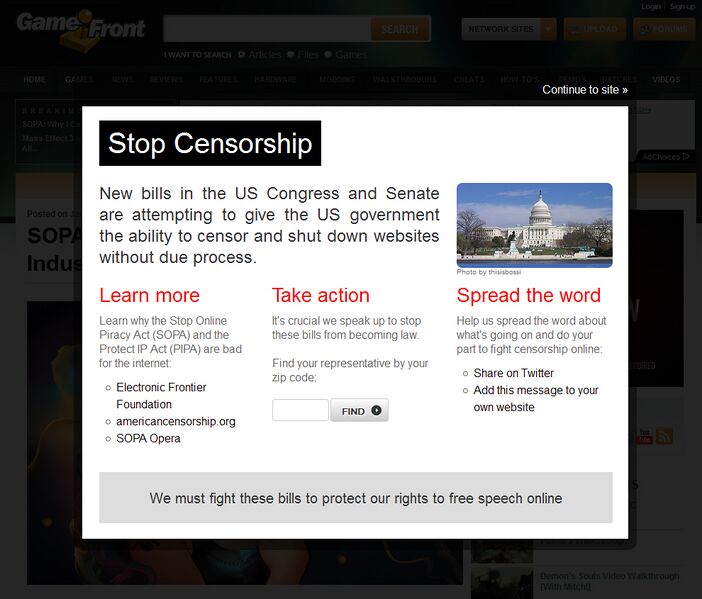Screen dimensions: 702x599
Task: Click the arrow icon on FIND button
Action: point(376,410)
